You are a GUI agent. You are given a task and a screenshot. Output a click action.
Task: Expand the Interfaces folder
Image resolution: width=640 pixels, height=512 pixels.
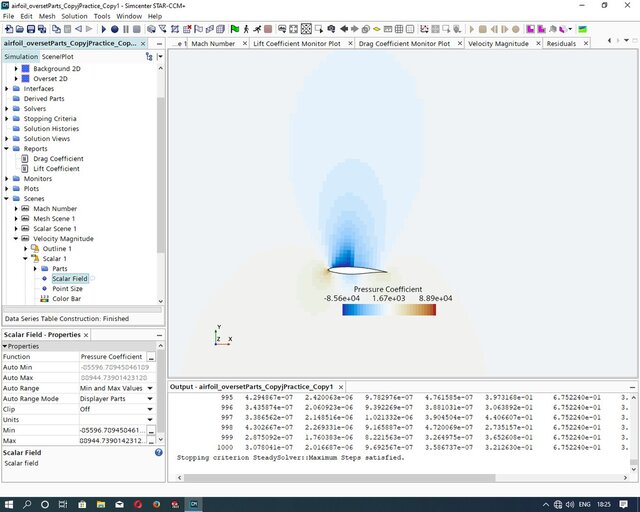(7, 89)
